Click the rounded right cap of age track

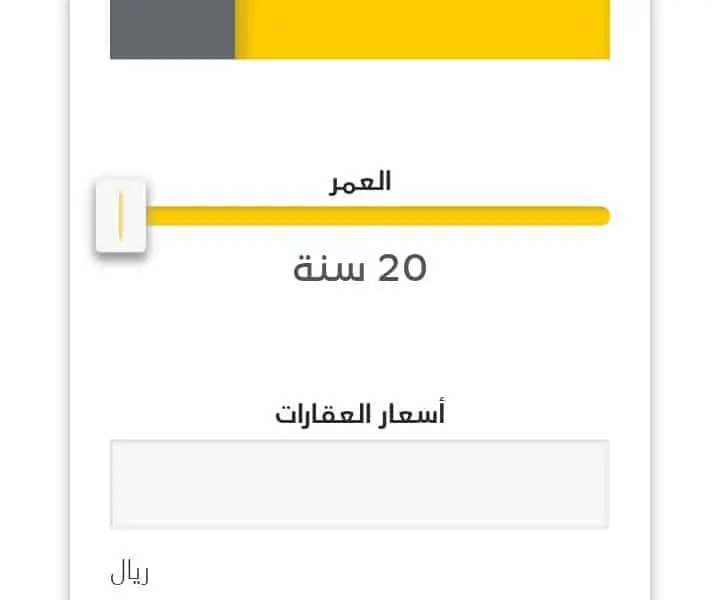pyautogui.click(x=603, y=216)
